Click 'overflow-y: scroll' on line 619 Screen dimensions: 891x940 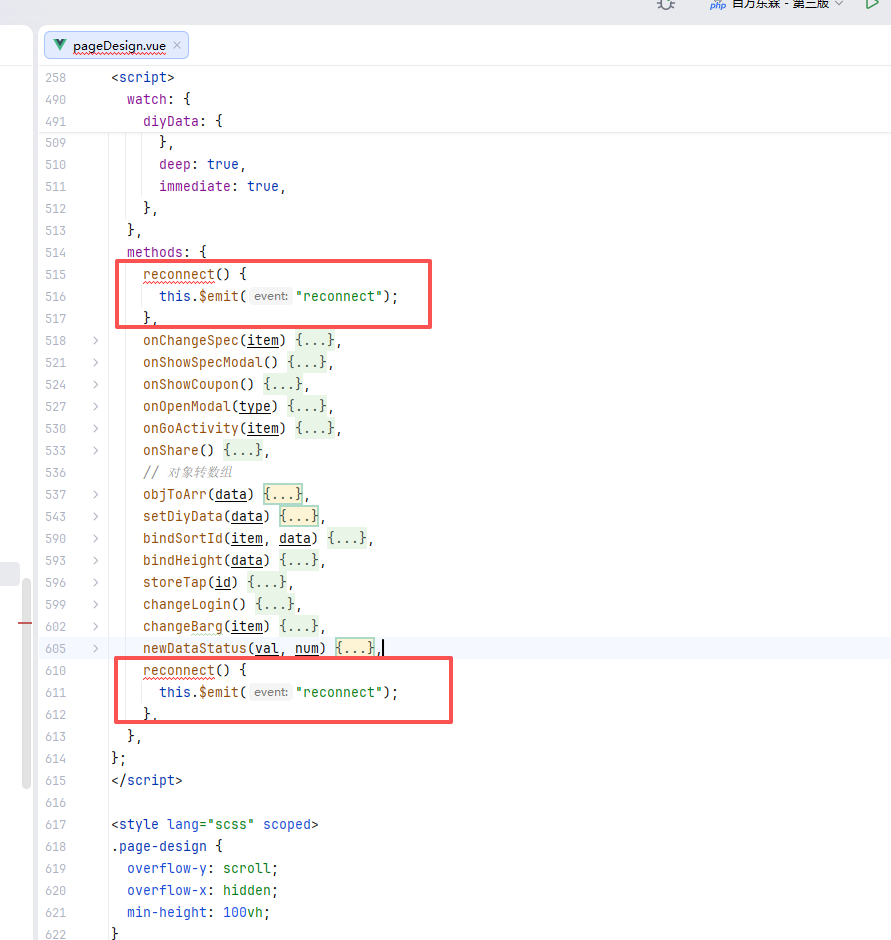click(198, 869)
